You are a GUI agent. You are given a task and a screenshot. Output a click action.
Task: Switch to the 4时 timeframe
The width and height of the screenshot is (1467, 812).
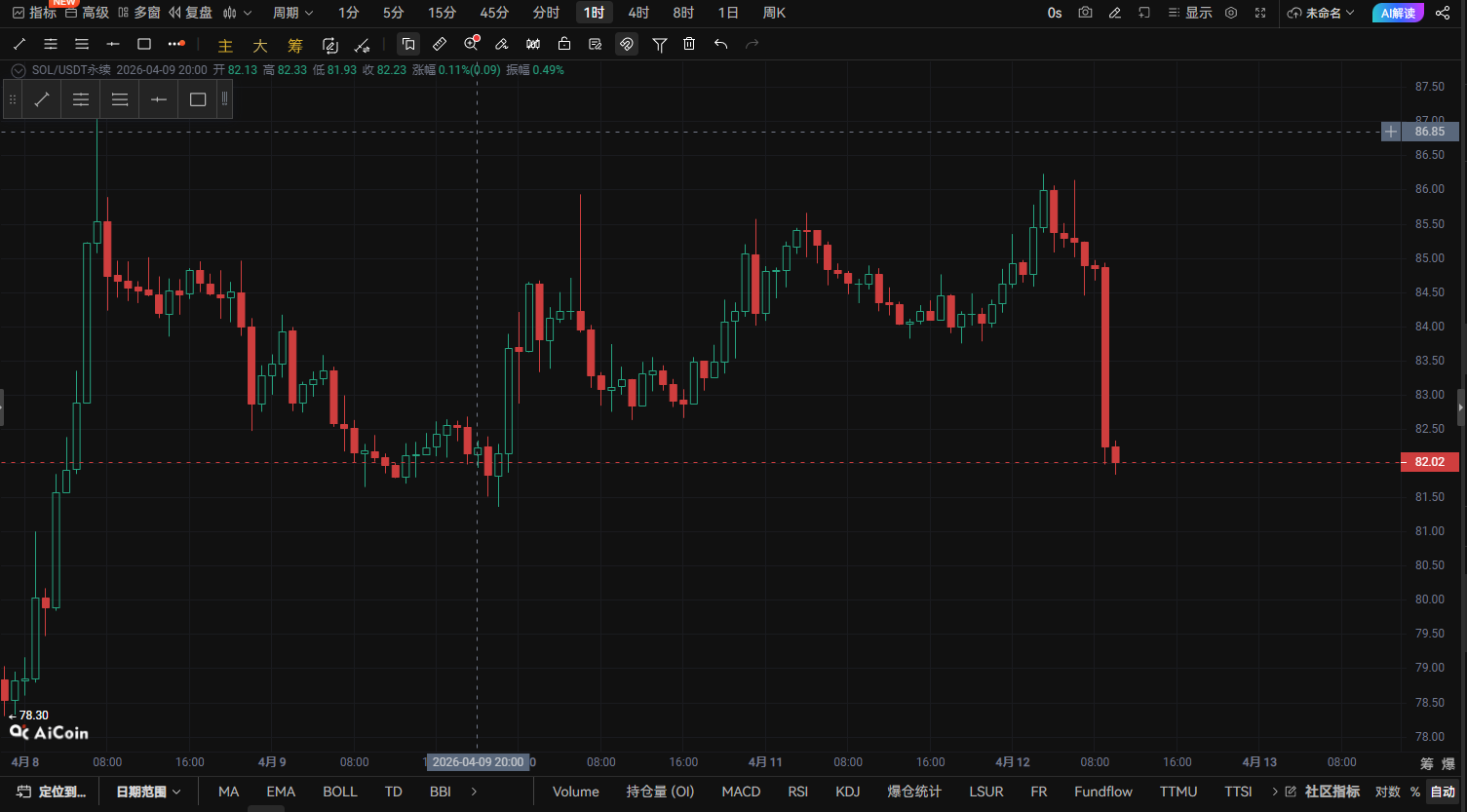point(638,13)
